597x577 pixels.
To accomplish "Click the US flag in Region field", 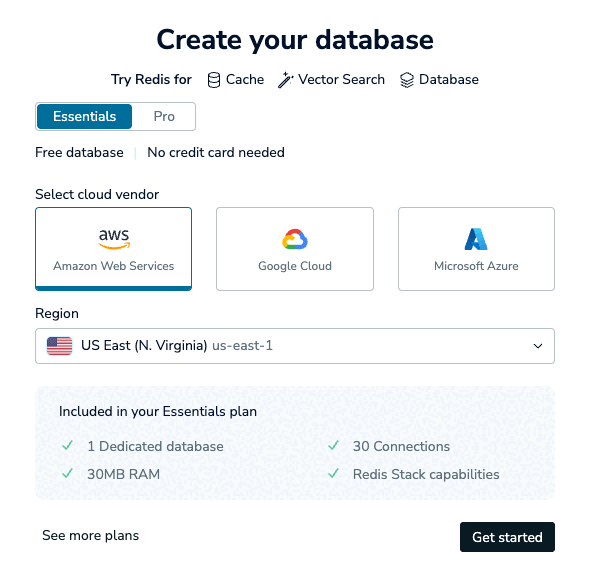I will pyautogui.click(x=59, y=346).
